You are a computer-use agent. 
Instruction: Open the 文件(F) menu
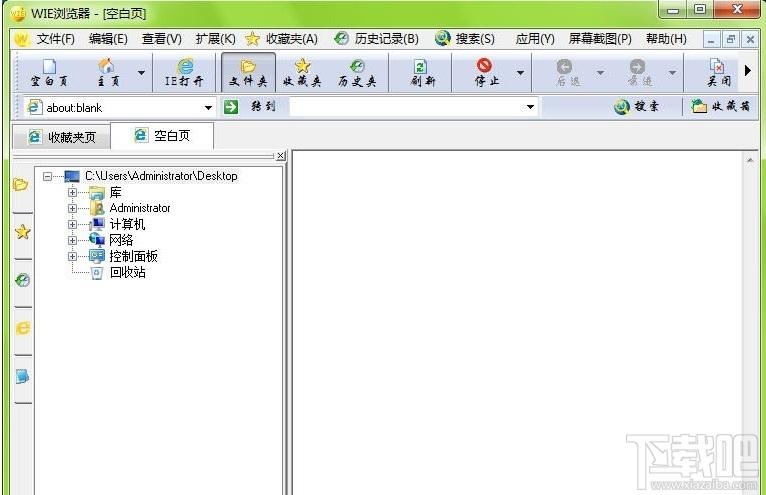pos(55,39)
